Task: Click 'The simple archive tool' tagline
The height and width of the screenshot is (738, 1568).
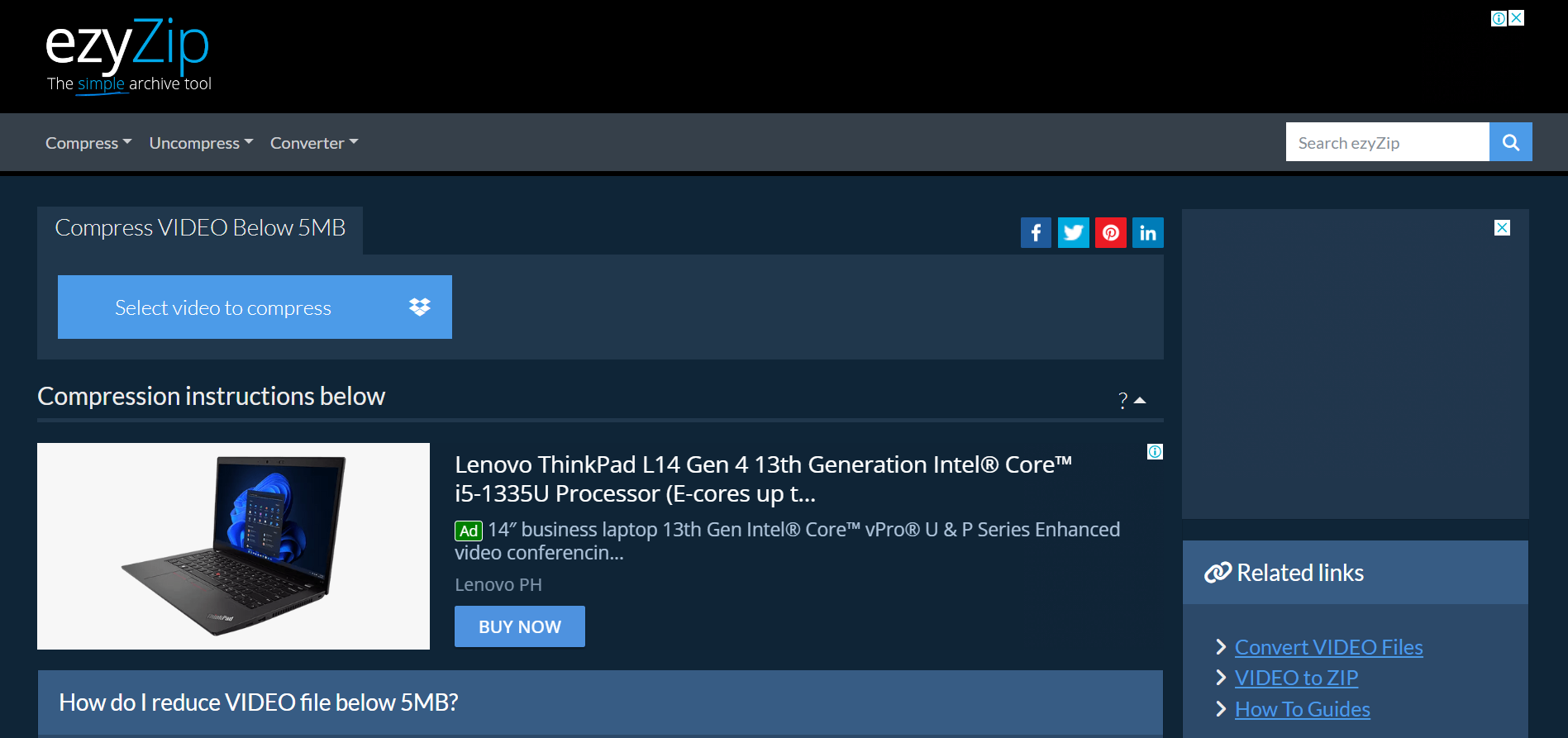Action: click(129, 83)
